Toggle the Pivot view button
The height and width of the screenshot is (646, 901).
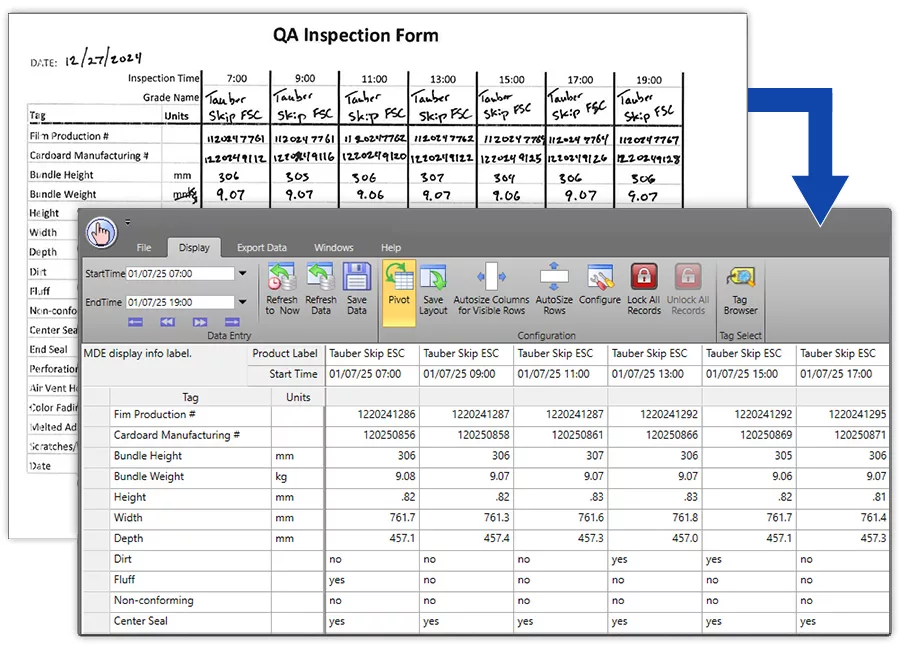399,293
